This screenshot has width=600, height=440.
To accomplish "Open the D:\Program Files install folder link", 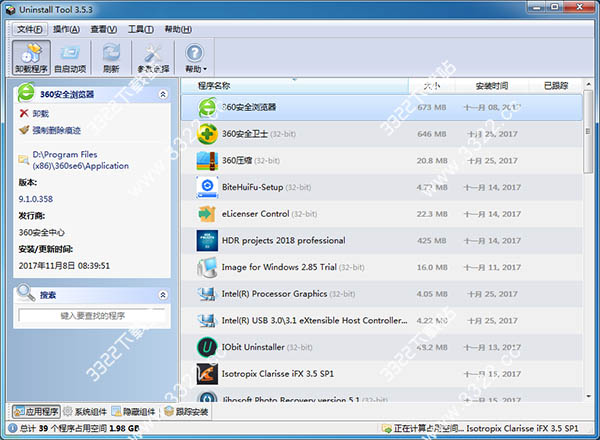I will [80, 160].
